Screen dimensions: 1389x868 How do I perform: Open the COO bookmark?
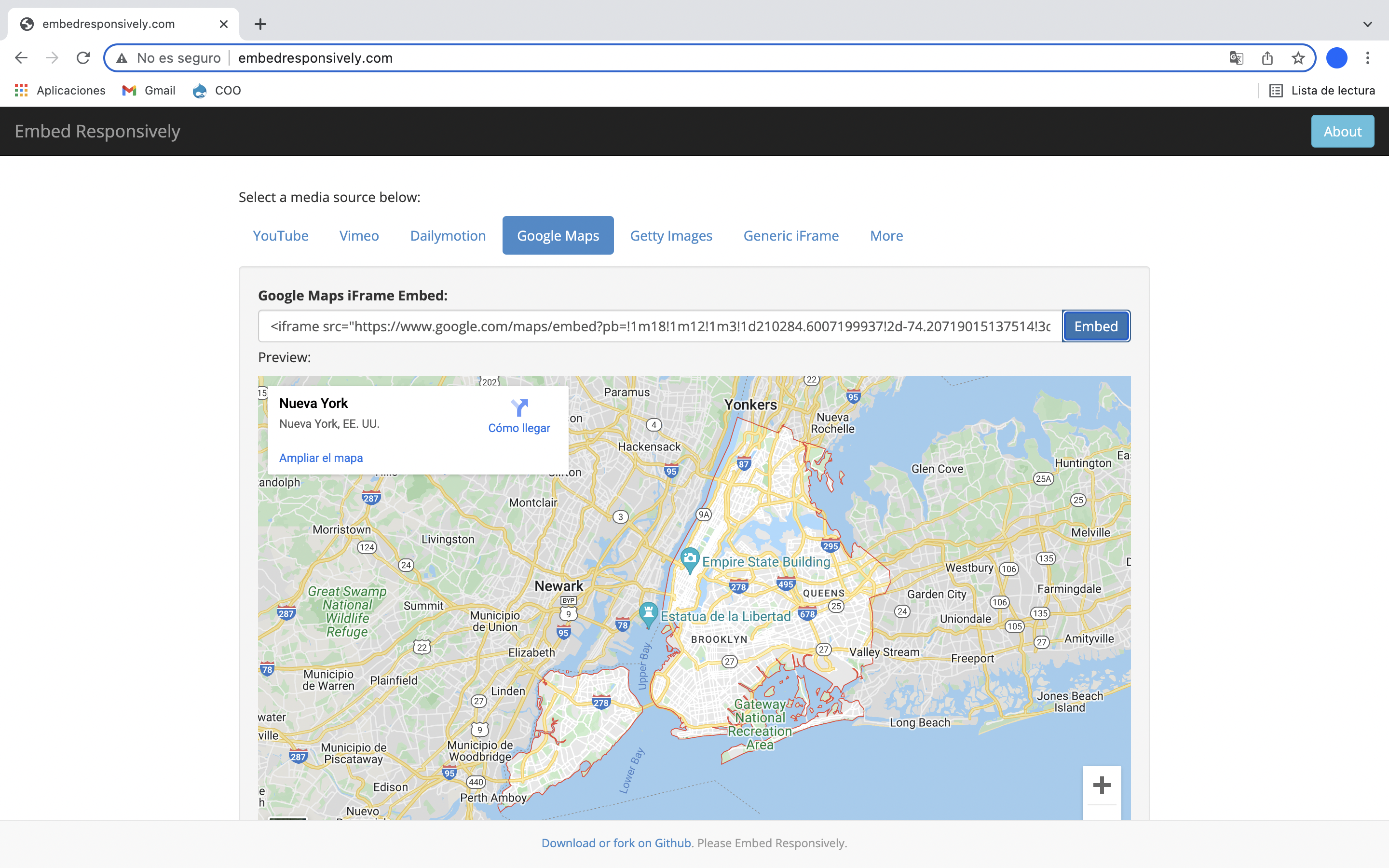click(x=217, y=90)
